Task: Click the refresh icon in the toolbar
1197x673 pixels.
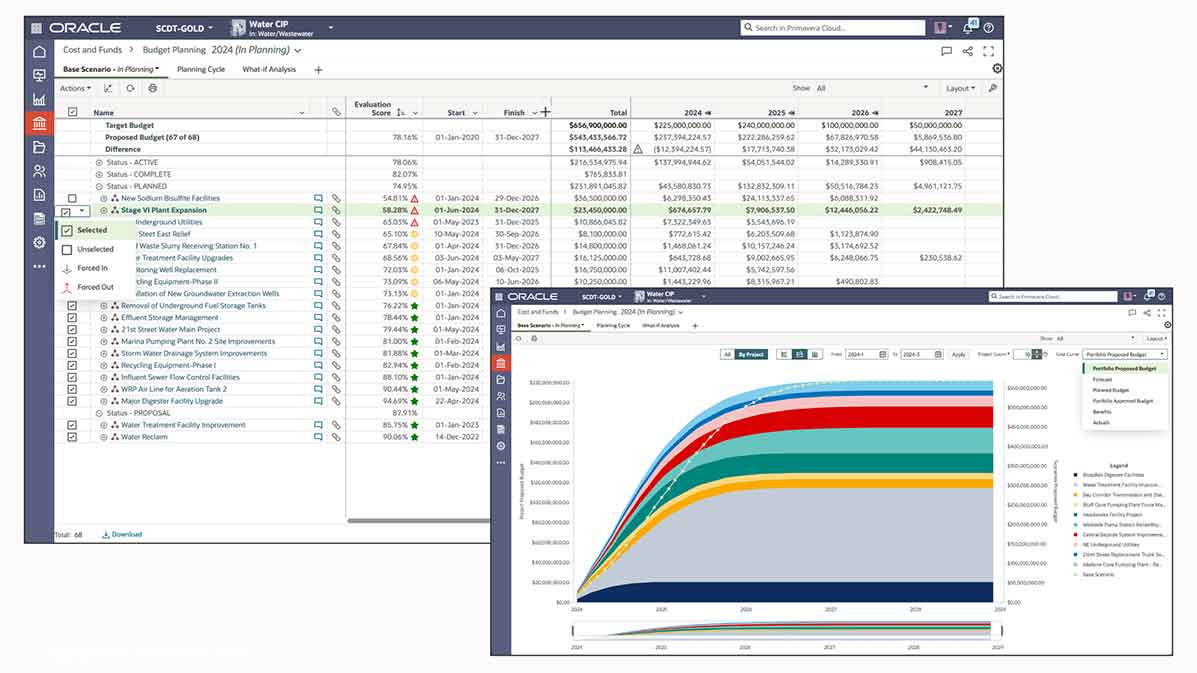Action: [x=131, y=88]
